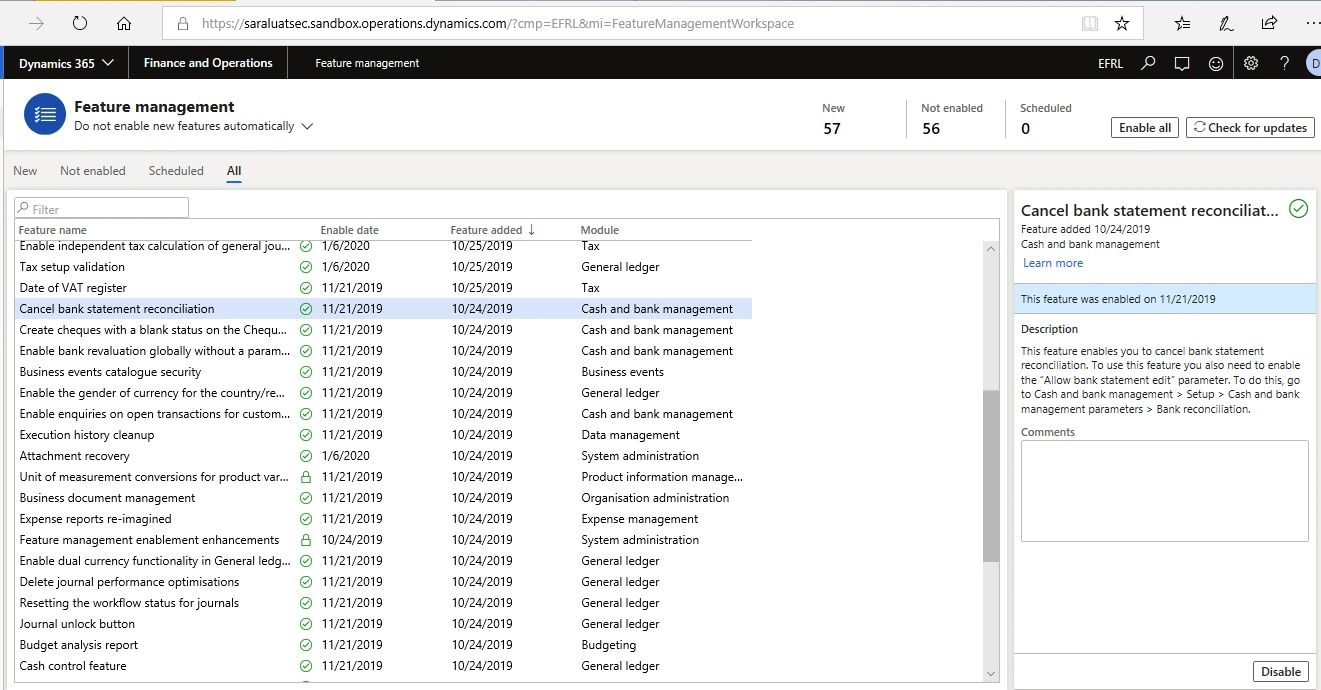The width and height of the screenshot is (1321, 690).
Task: Select the Execution history cleanup row
Action: (x=385, y=435)
